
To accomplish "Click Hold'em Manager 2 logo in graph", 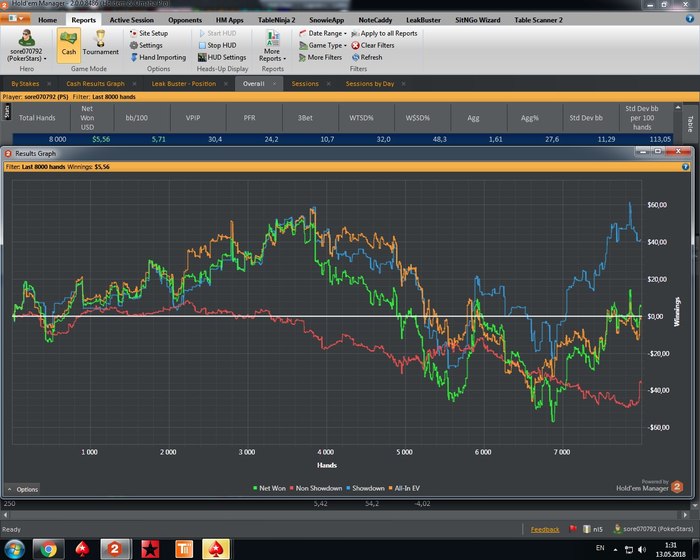I will [x=677, y=487].
